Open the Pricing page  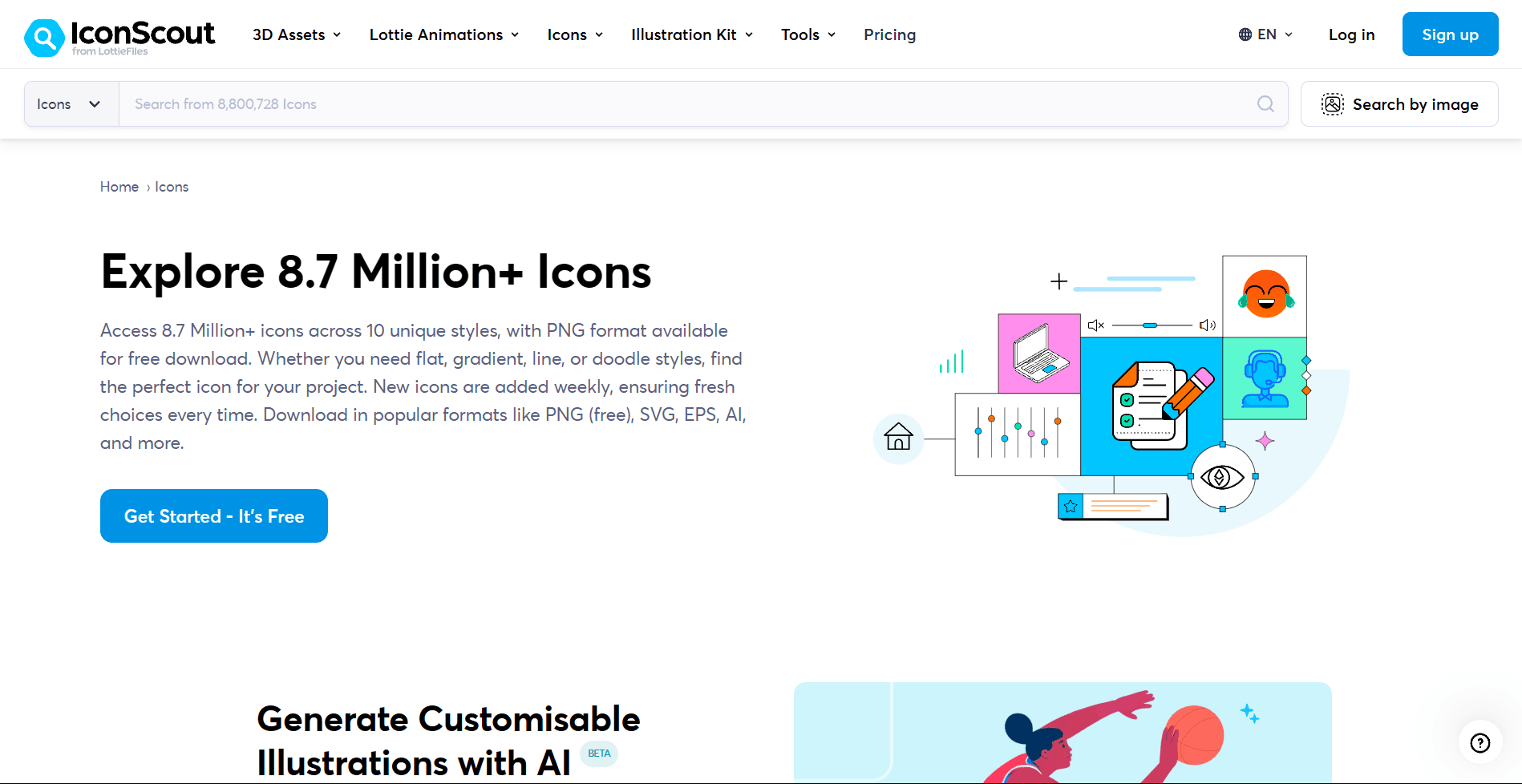[x=889, y=34]
